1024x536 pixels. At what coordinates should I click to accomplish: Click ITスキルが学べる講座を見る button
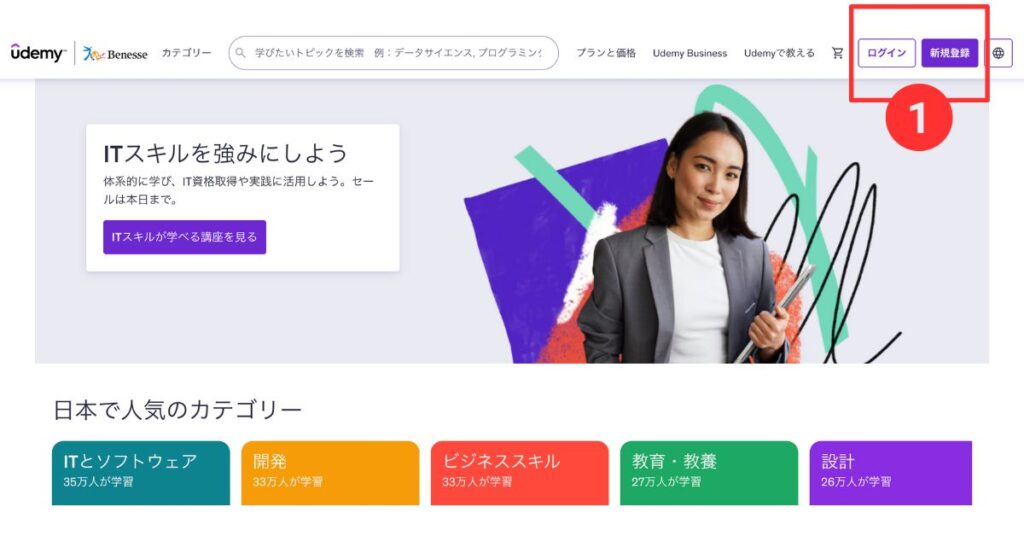[x=185, y=237]
